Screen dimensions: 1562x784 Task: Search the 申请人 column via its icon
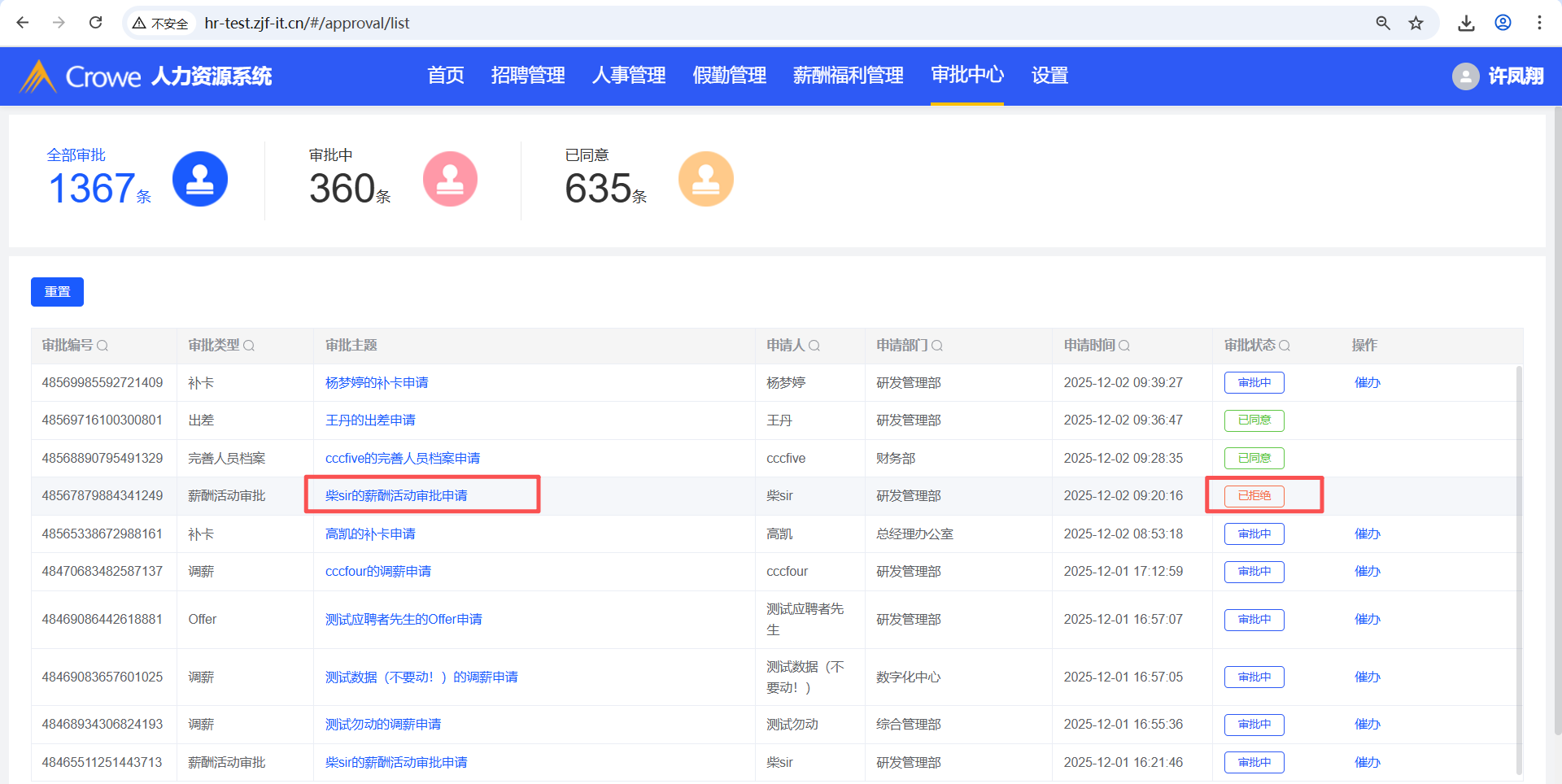[x=814, y=346]
